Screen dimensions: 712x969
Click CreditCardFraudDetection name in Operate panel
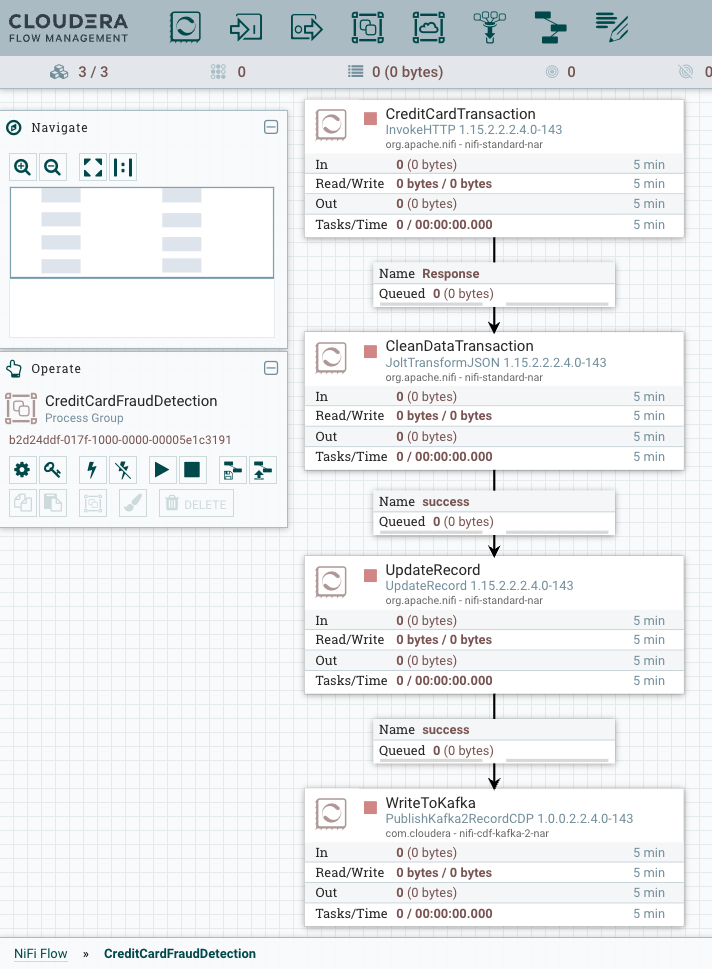click(x=131, y=401)
